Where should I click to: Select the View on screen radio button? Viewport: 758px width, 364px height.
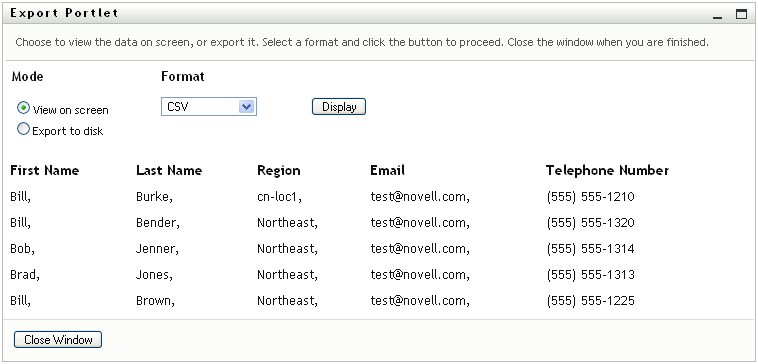tap(23, 108)
